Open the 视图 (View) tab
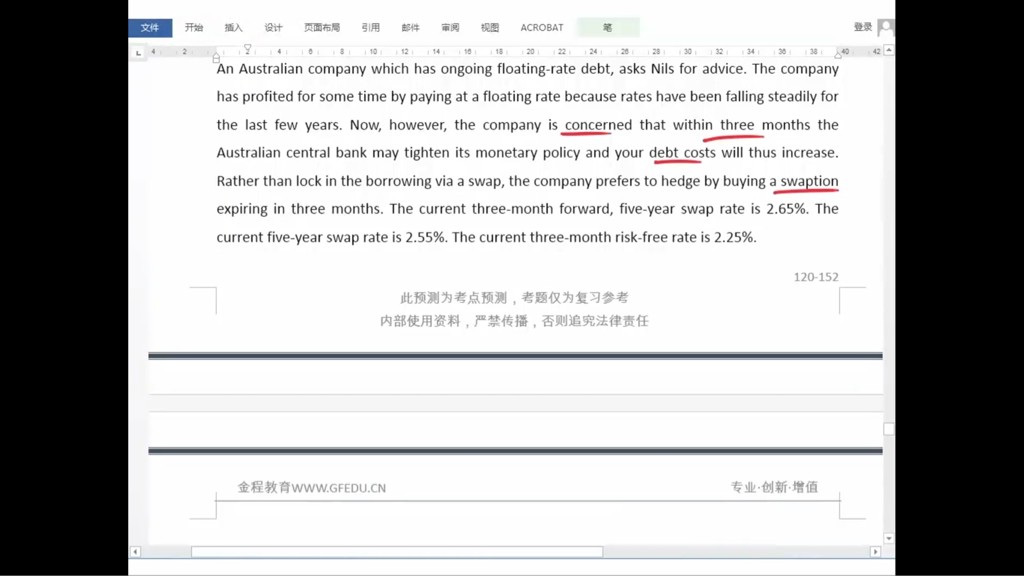This screenshot has height=576, width=1024. [490, 27]
